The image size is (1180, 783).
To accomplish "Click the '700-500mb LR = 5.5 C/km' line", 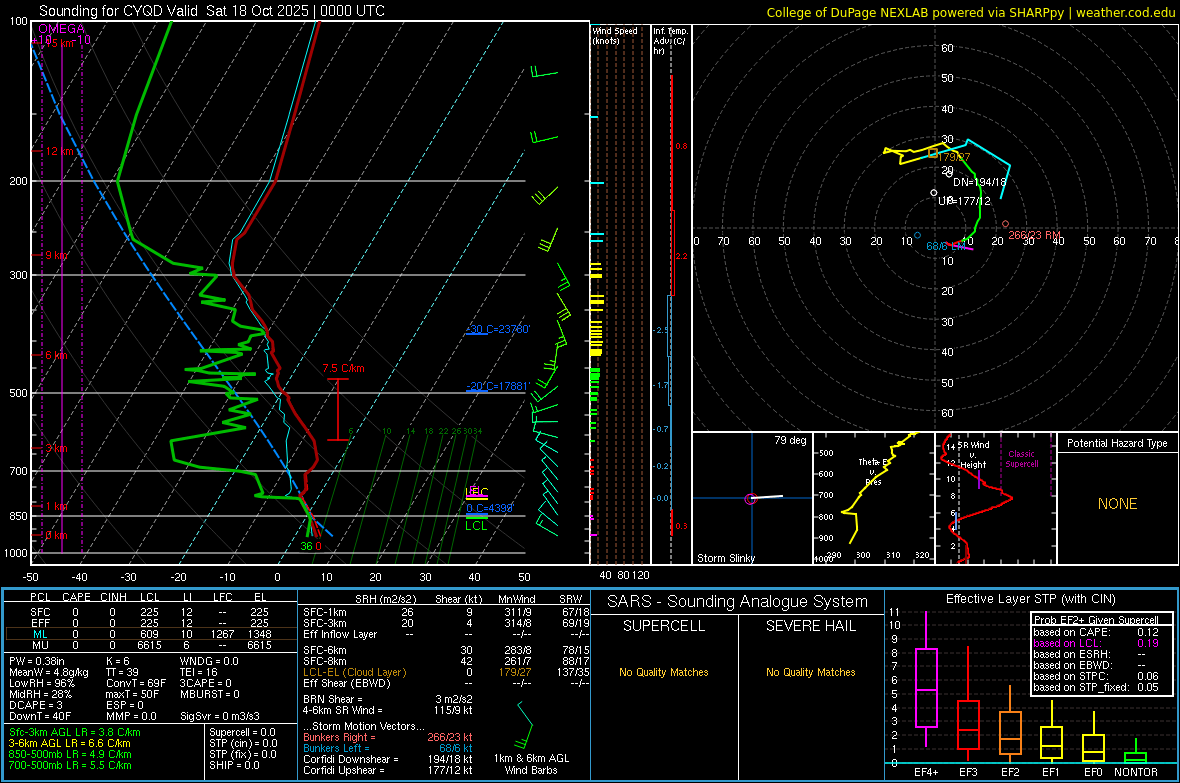I will (x=70, y=765).
